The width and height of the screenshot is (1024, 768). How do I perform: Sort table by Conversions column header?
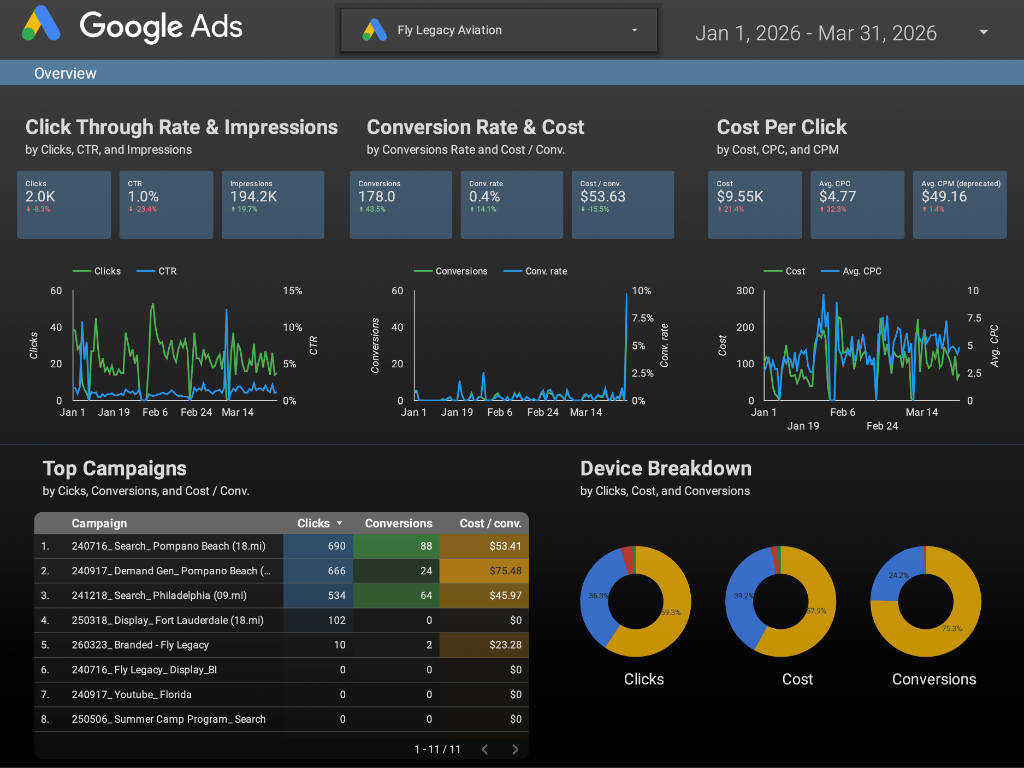(398, 523)
